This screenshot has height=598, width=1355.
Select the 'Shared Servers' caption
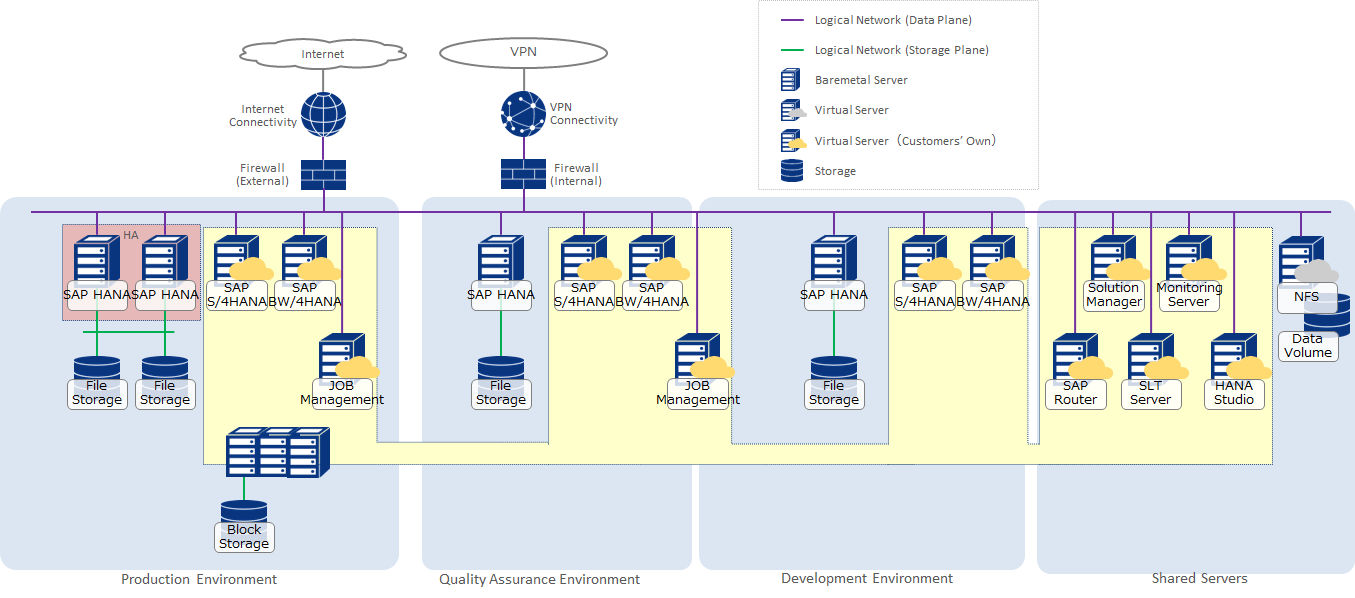coord(1199,578)
